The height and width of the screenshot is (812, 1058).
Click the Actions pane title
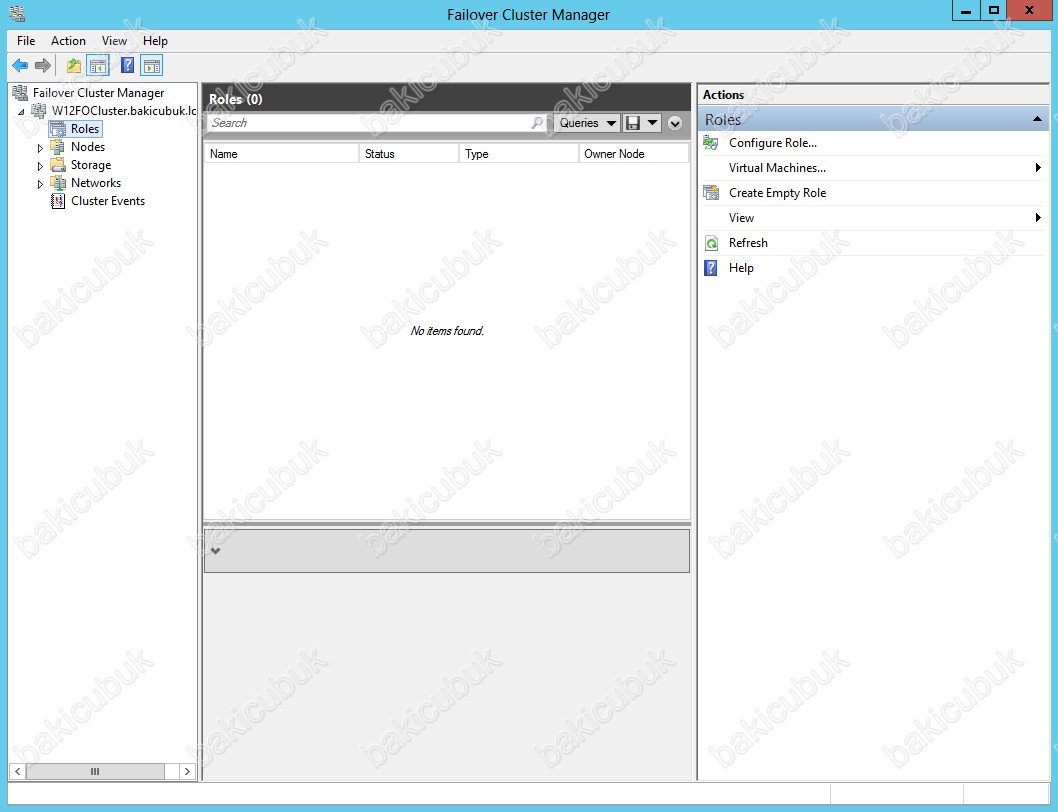tap(723, 95)
